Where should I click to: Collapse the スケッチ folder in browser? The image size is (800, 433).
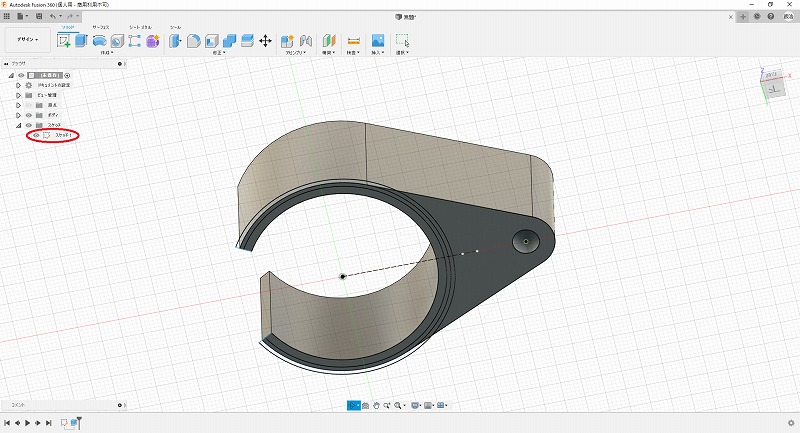pos(18,125)
